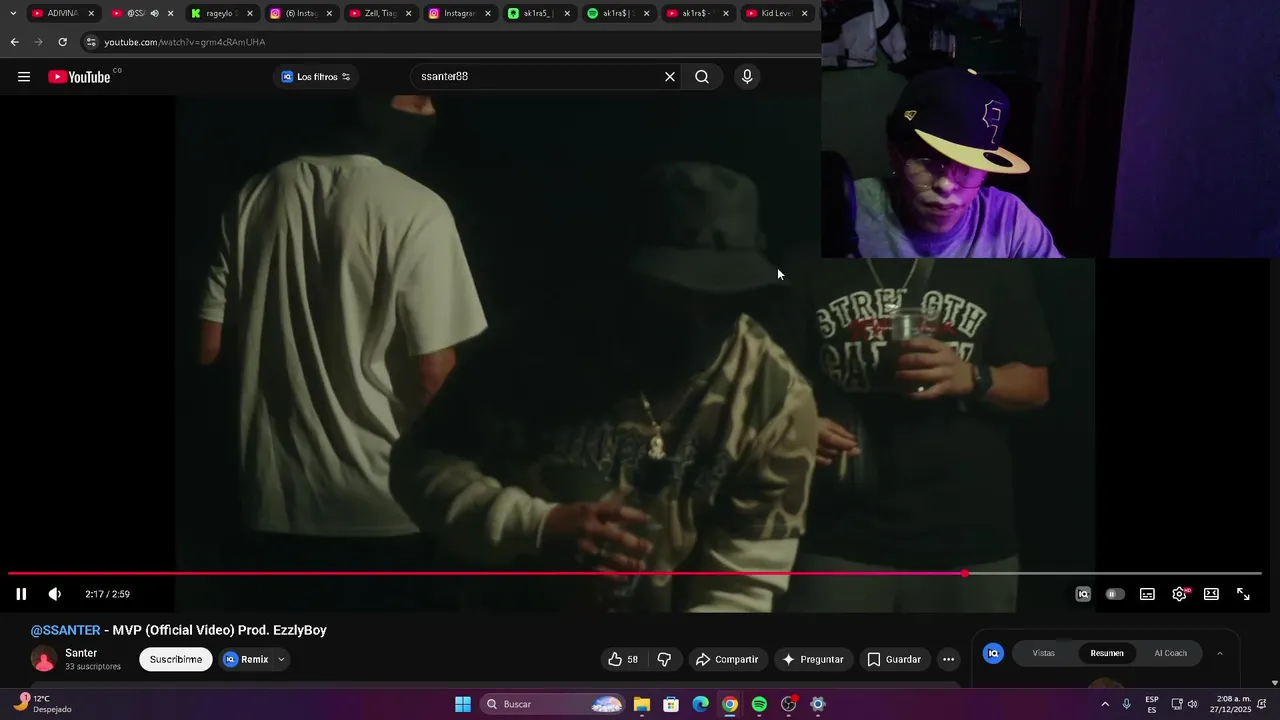Collapse the vidIQ panel with the chevron
The image size is (1280, 720).
[1219, 653]
